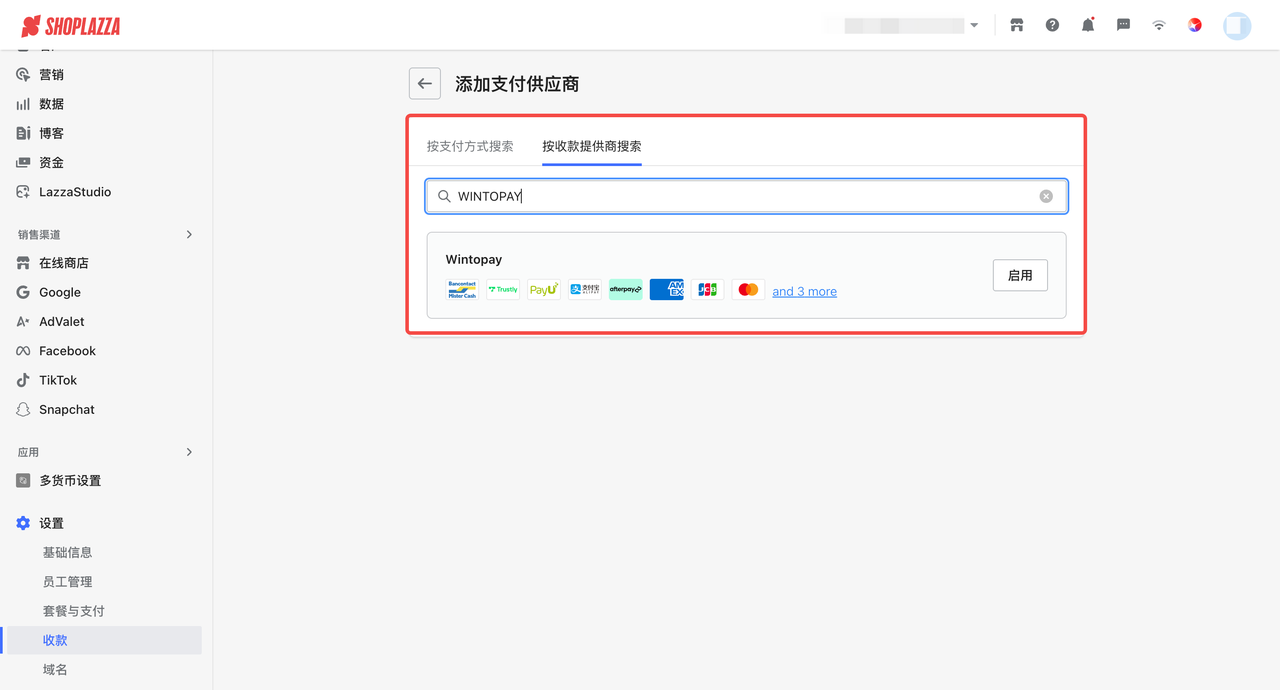1280x690 pixels.
Task: Expand the 销售渠道 section chevron
Action: (x=189, y=235)
